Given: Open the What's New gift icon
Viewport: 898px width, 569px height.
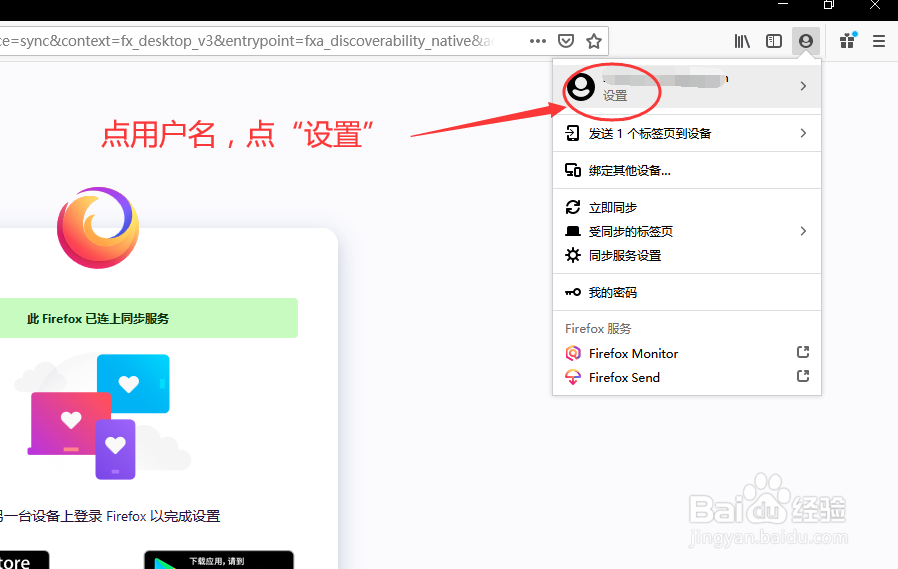Looking at the screenshot, I should 847,40.
